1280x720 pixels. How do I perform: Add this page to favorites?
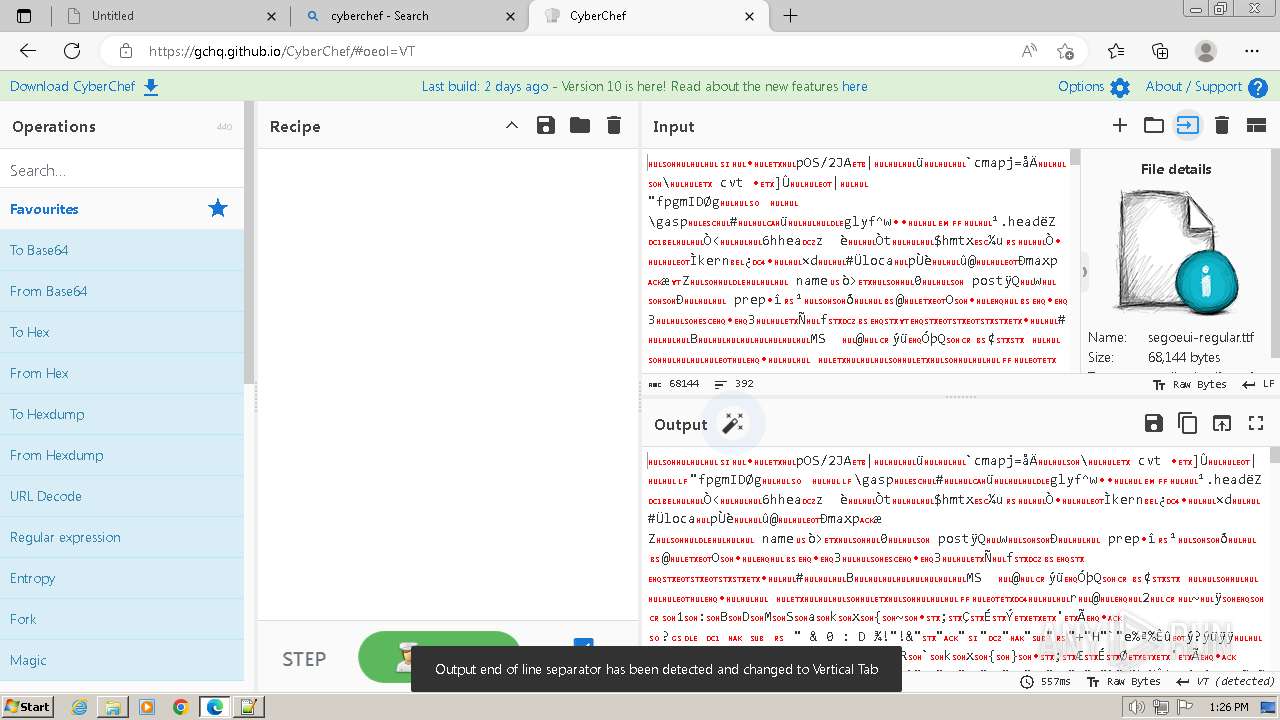pyautogui.click(x=1065, y=51)
